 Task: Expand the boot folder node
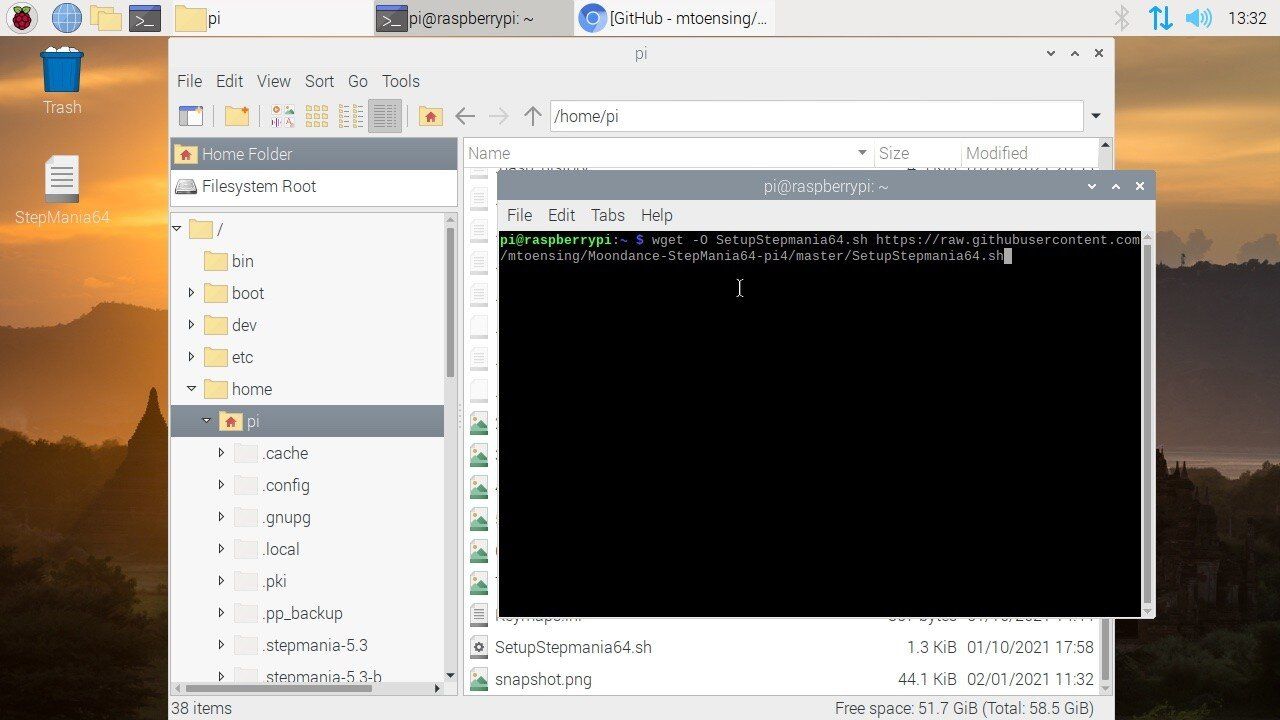click(x=191, y=293)
